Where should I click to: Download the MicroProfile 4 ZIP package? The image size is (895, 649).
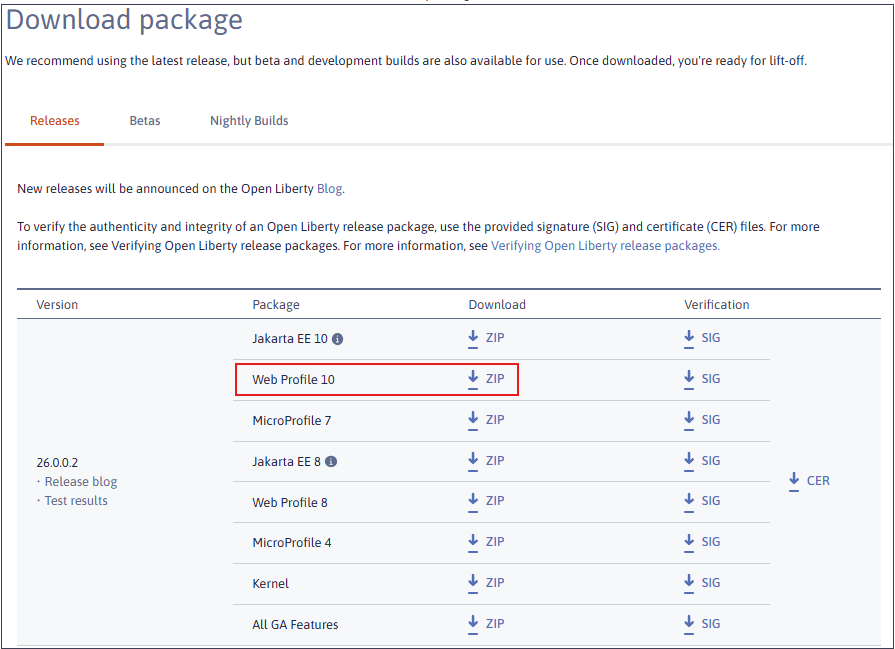point(486,542)
